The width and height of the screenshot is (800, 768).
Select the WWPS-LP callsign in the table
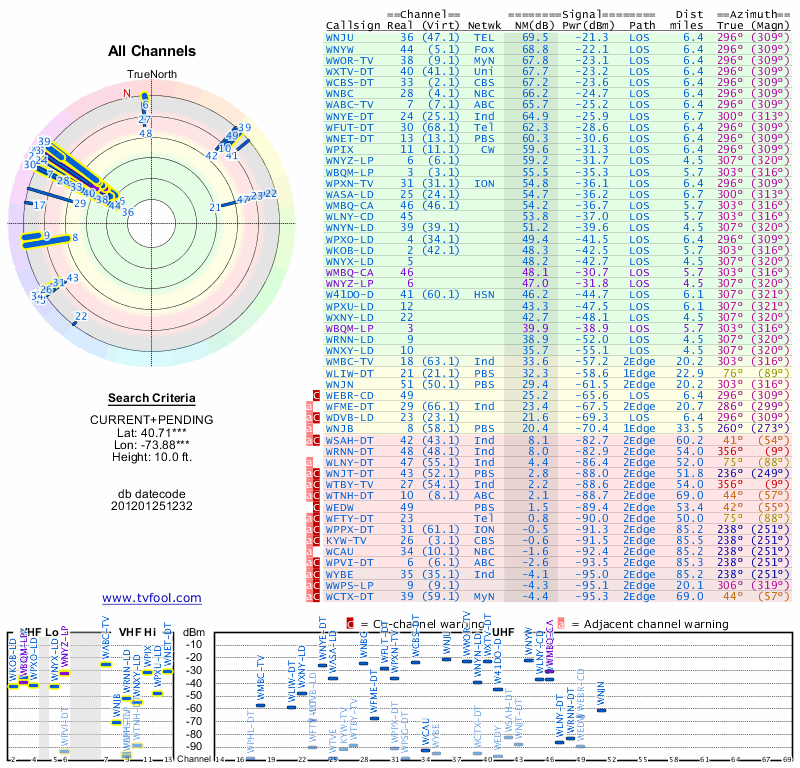(349, 585)
